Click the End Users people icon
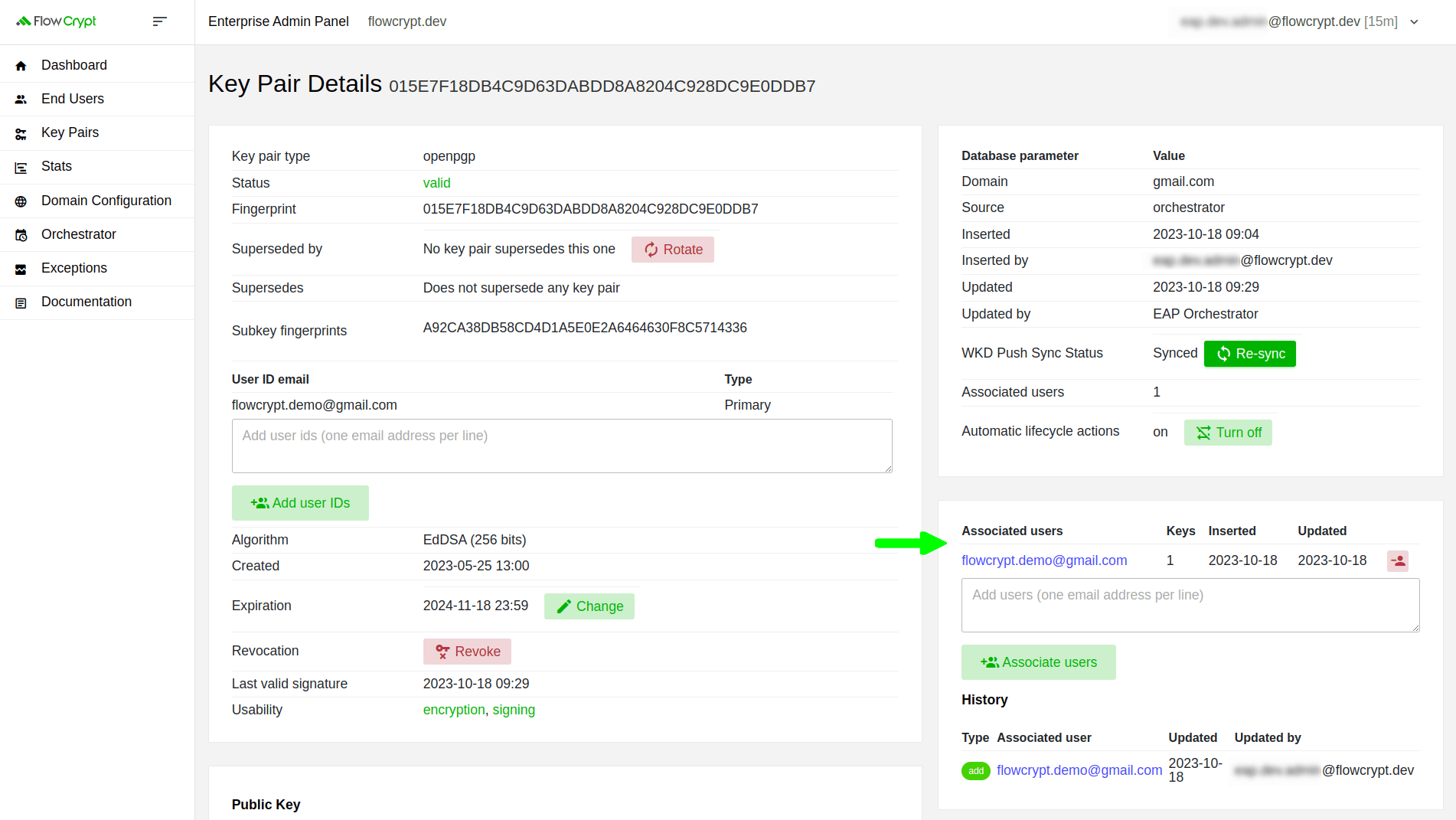 [x=21, y=100]
